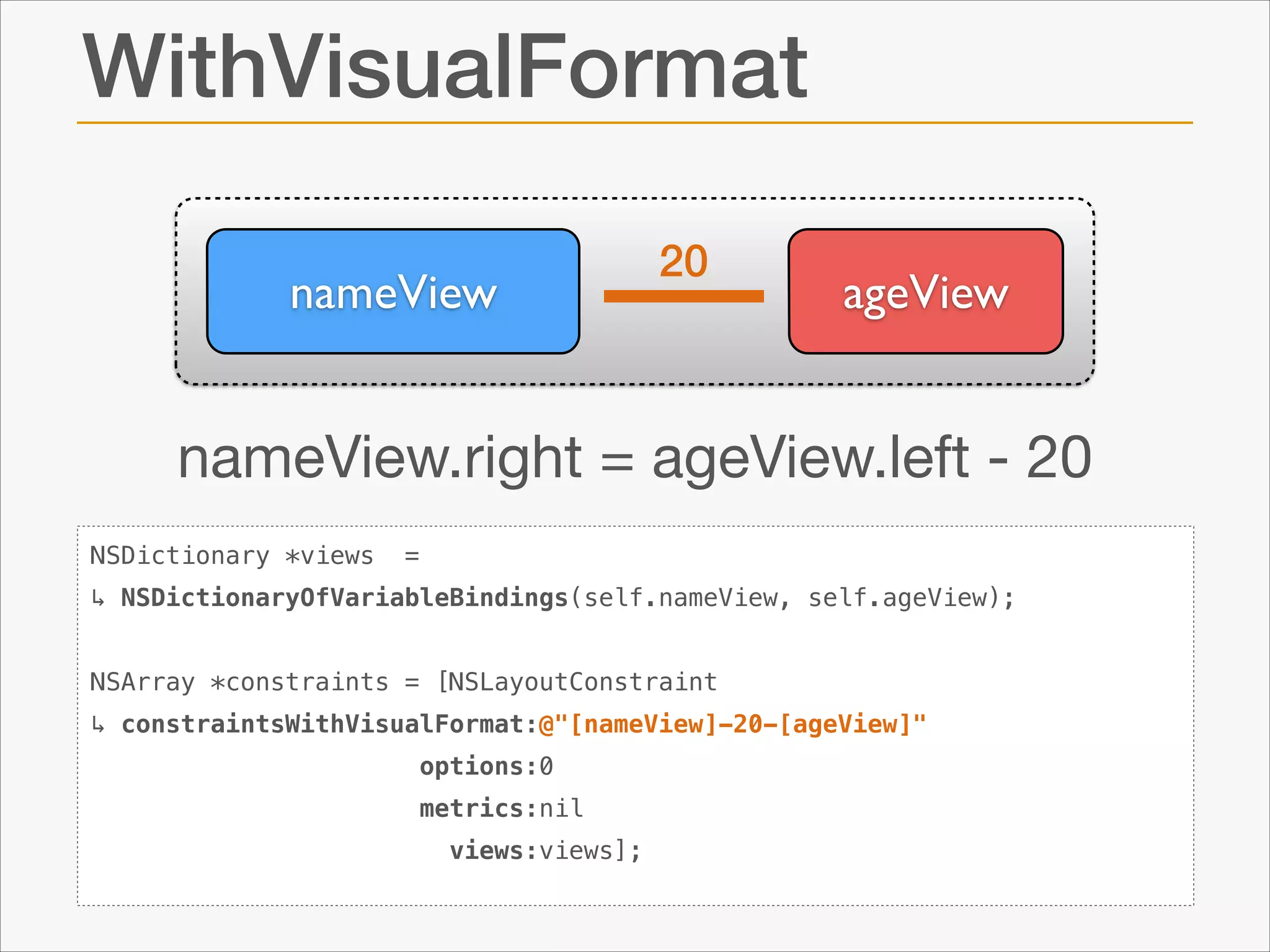Click the views:views]; code line

pos(545,851)
